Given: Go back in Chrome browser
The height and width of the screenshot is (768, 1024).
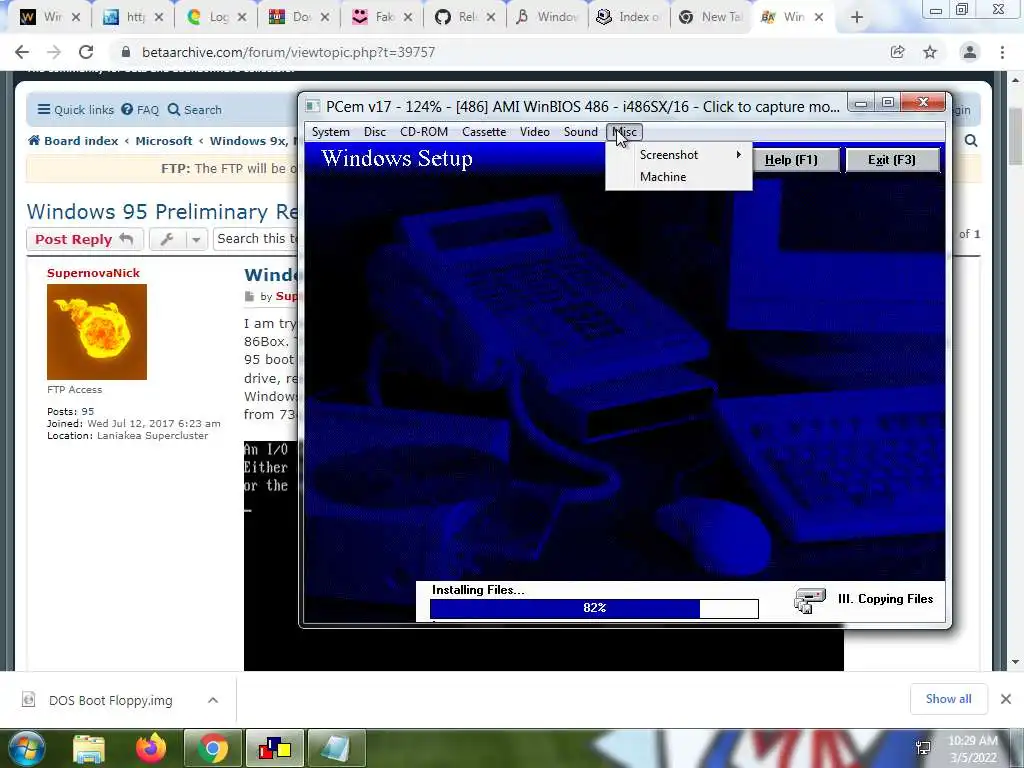Looking at the screenshot, I should tap(22, 52).
